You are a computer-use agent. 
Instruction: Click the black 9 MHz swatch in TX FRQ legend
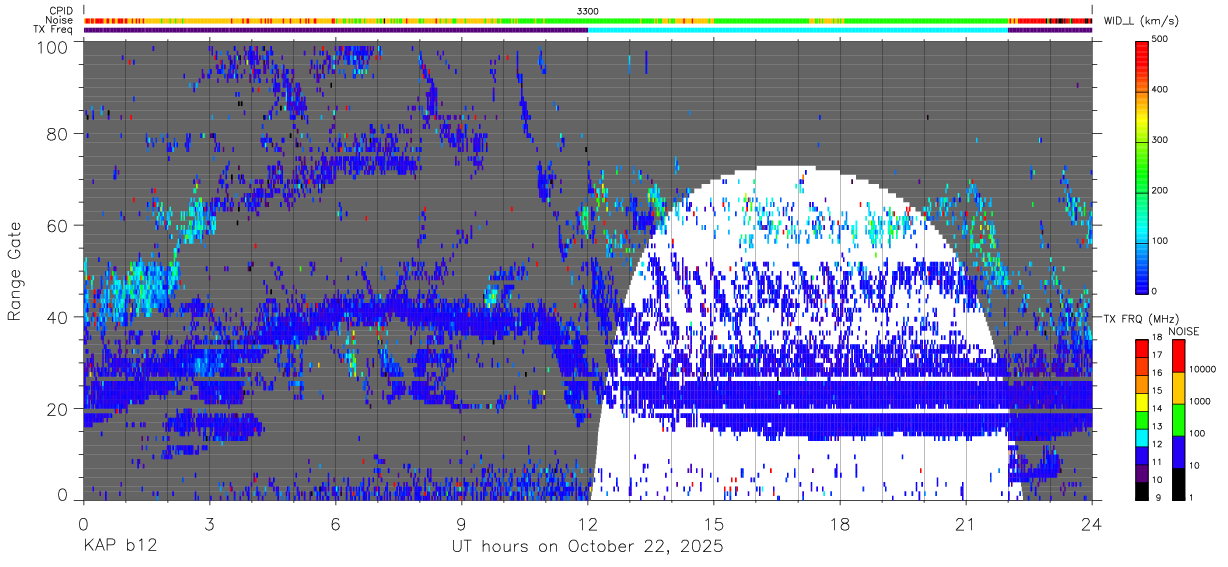click(1142, 491)
